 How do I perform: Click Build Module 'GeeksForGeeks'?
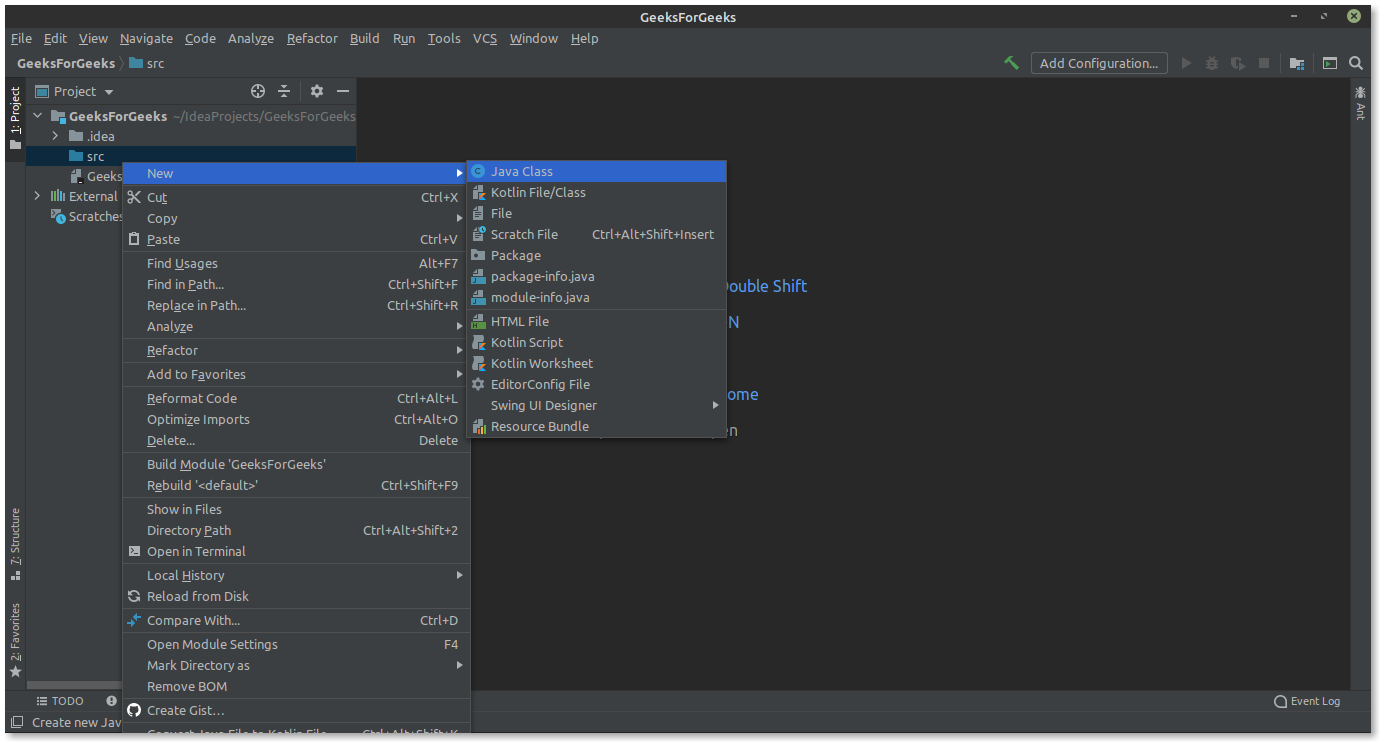click(296, 464)
